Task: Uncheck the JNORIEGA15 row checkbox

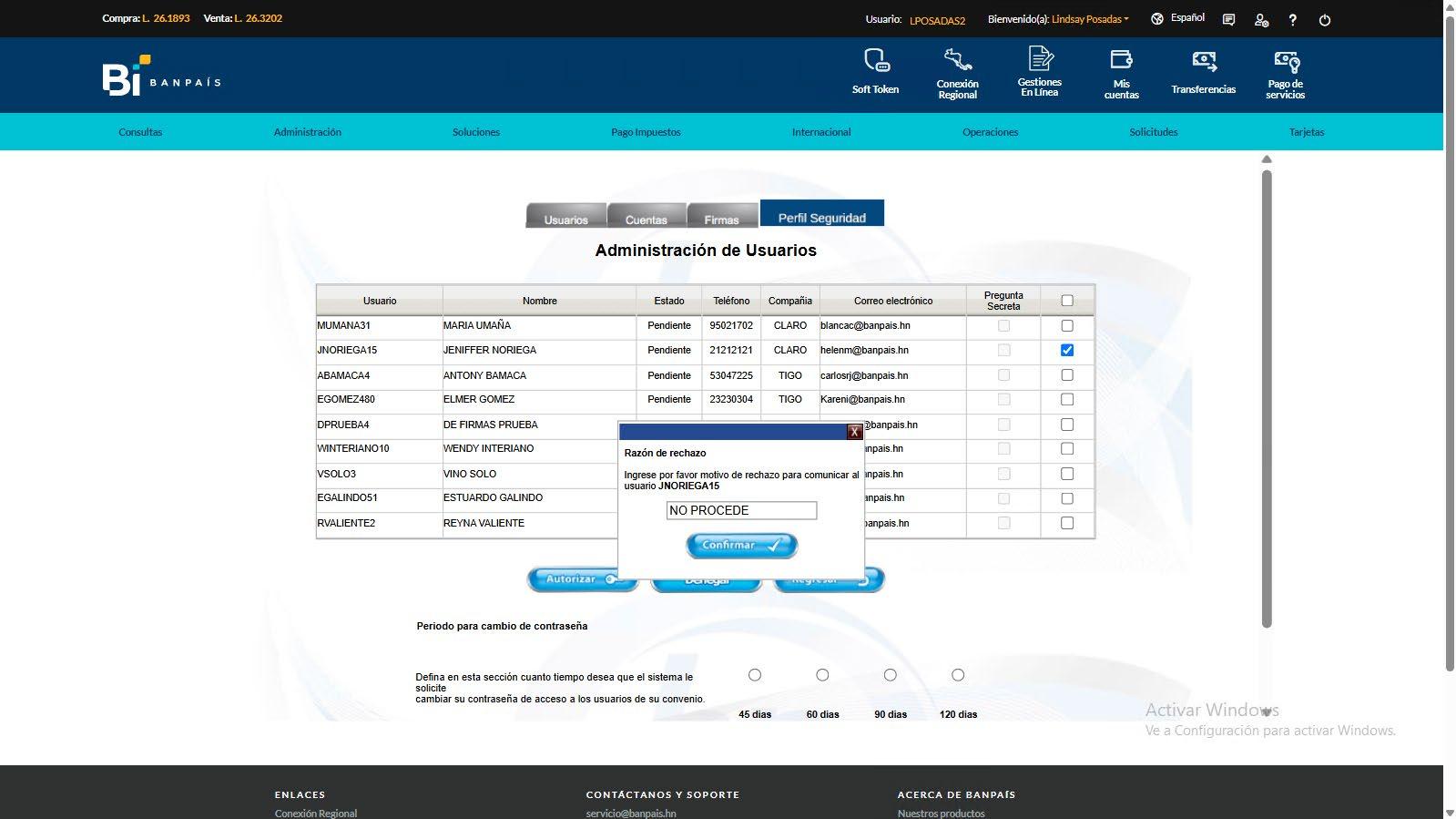Action: click(1067, 350)
